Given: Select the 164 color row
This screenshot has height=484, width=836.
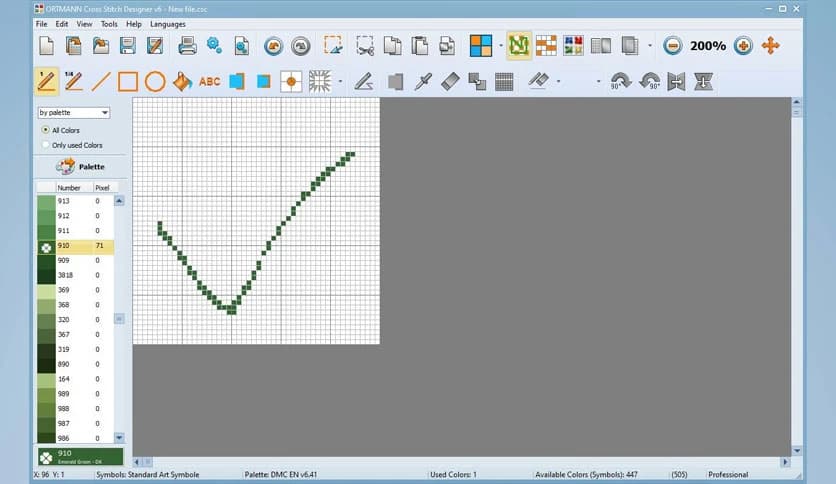Looking at the screenshot, I should click(75, 380).
